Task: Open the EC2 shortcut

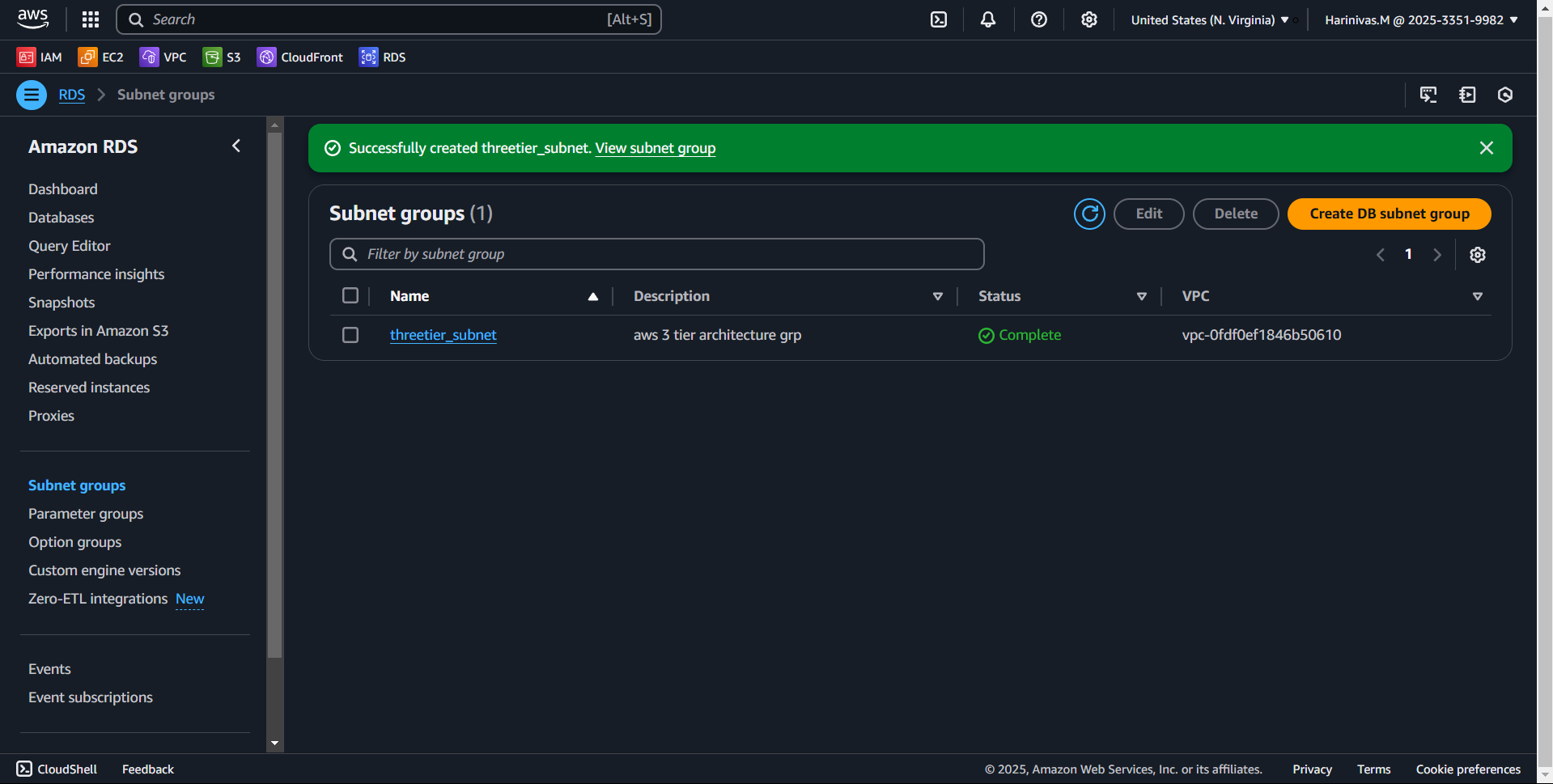Action: [x=101, y=57]
